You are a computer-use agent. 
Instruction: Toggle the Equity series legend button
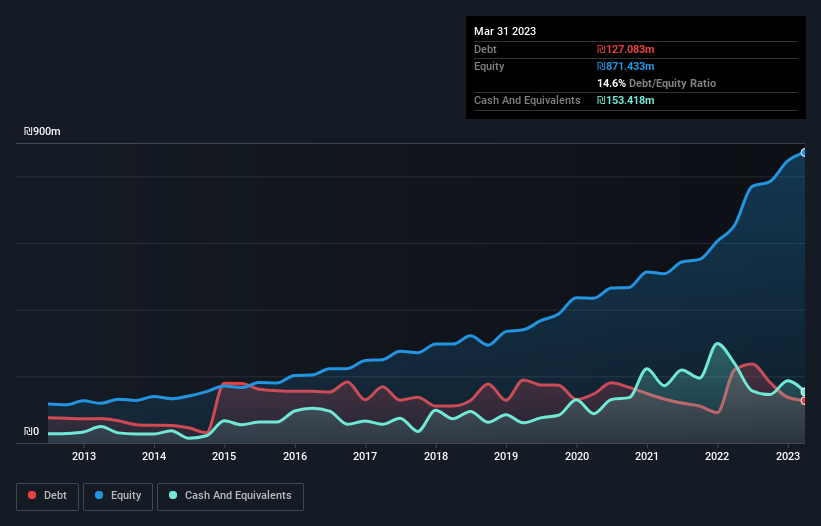pyautogui.click(x=118, y=496)
